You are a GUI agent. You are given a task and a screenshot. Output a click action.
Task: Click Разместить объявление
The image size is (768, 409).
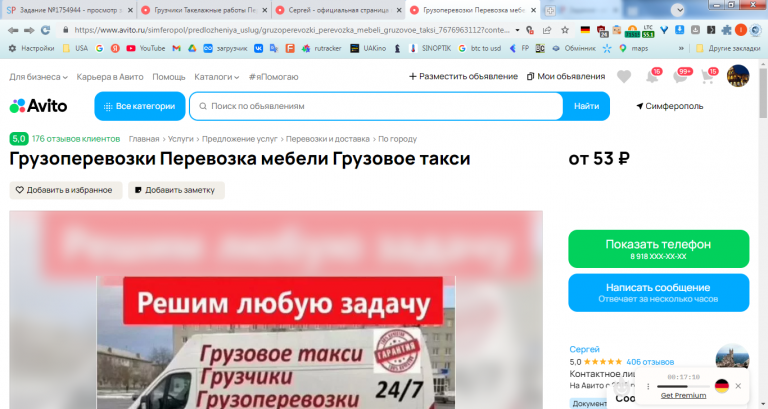pos(463,76)
